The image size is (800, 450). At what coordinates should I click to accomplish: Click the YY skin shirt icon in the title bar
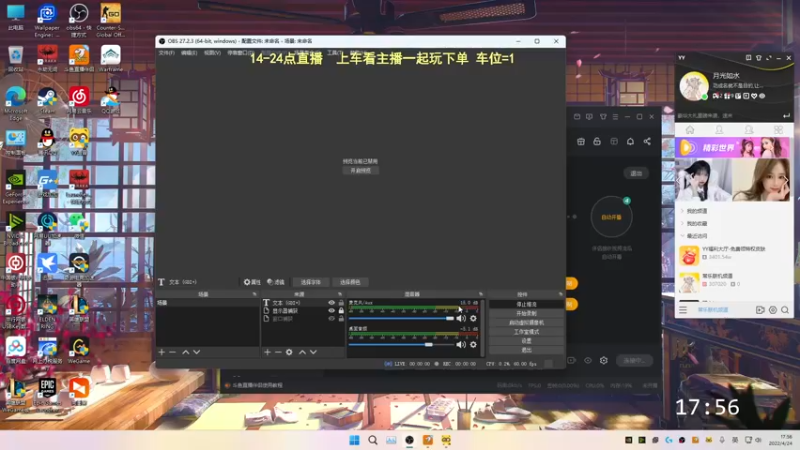pos(758,58)
